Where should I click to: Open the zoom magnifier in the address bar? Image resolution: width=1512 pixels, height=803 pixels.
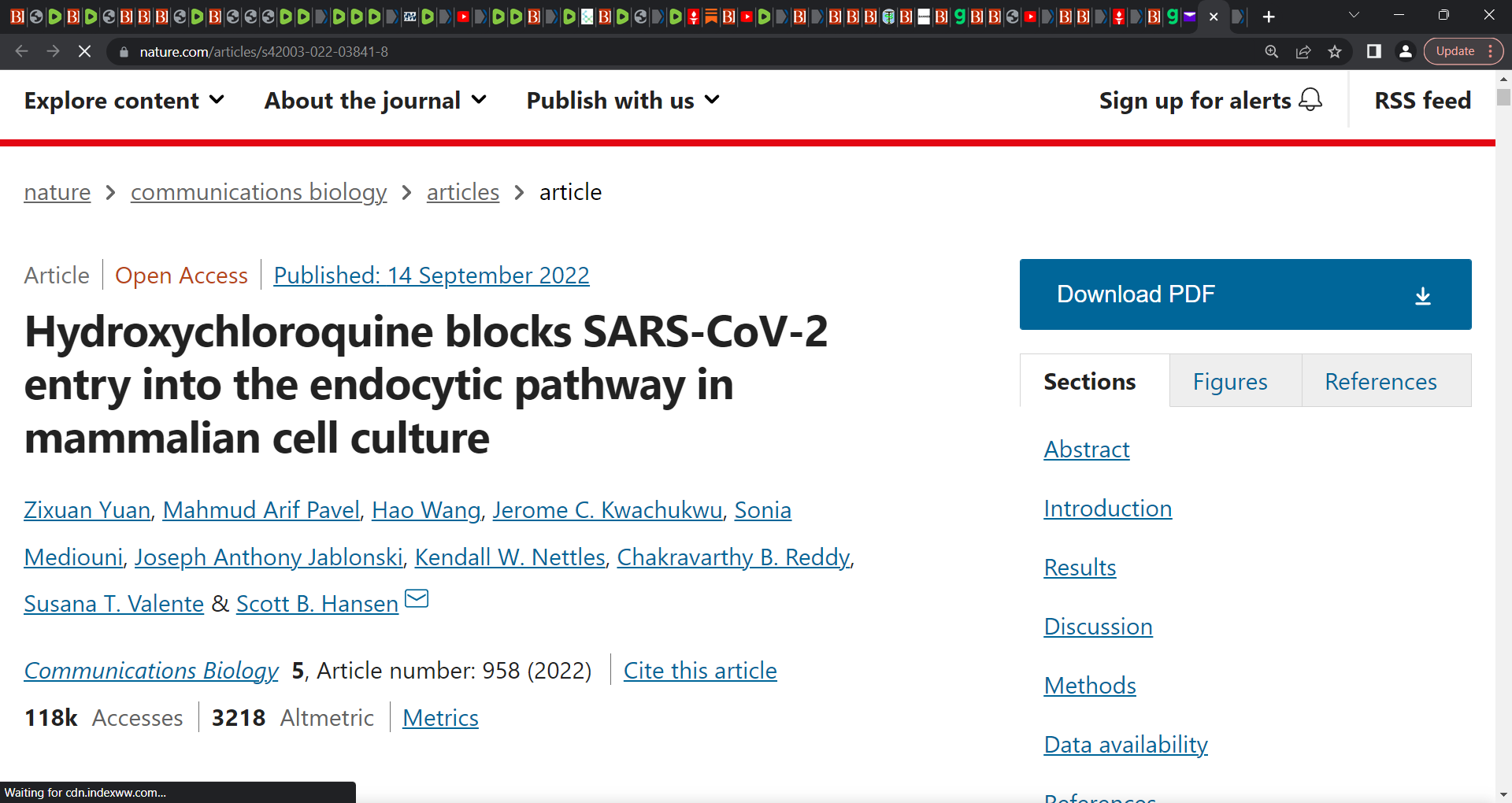click(x=1271, y=51)
